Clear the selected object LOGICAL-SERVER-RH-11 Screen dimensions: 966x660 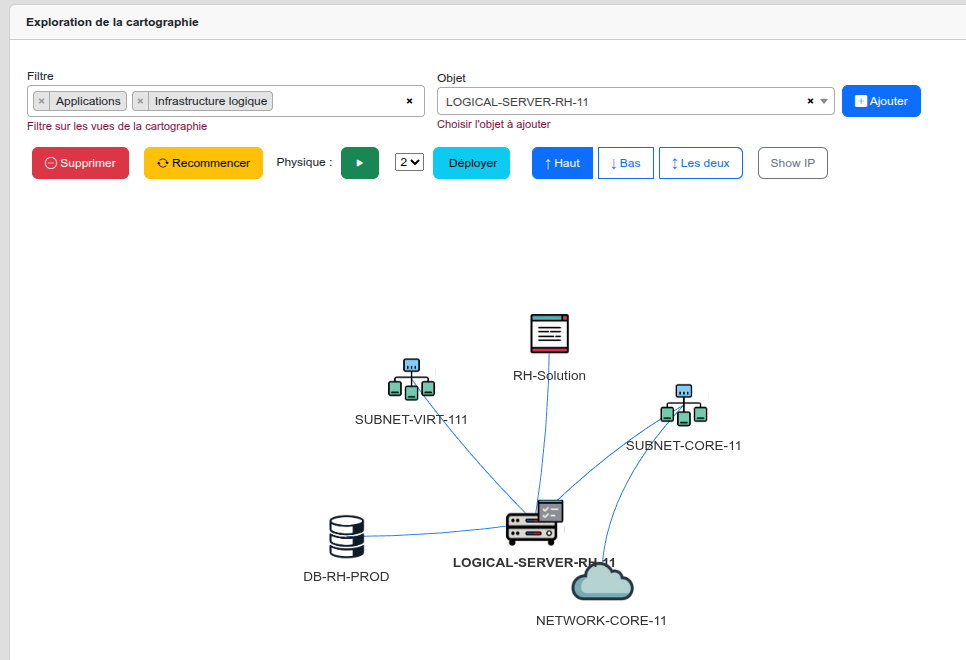[x=810, y=101]
